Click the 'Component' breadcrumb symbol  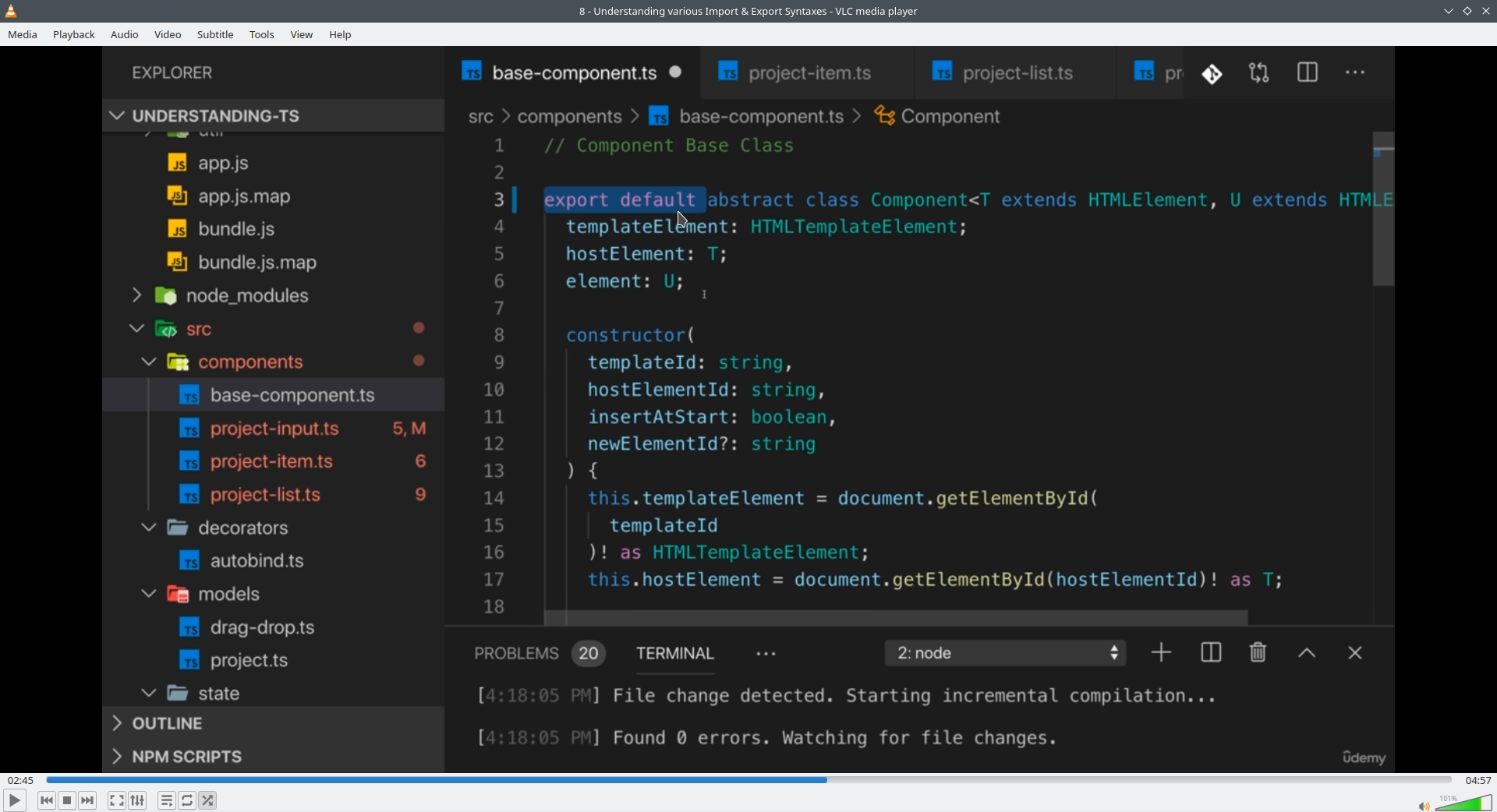[x=938, y=117]
